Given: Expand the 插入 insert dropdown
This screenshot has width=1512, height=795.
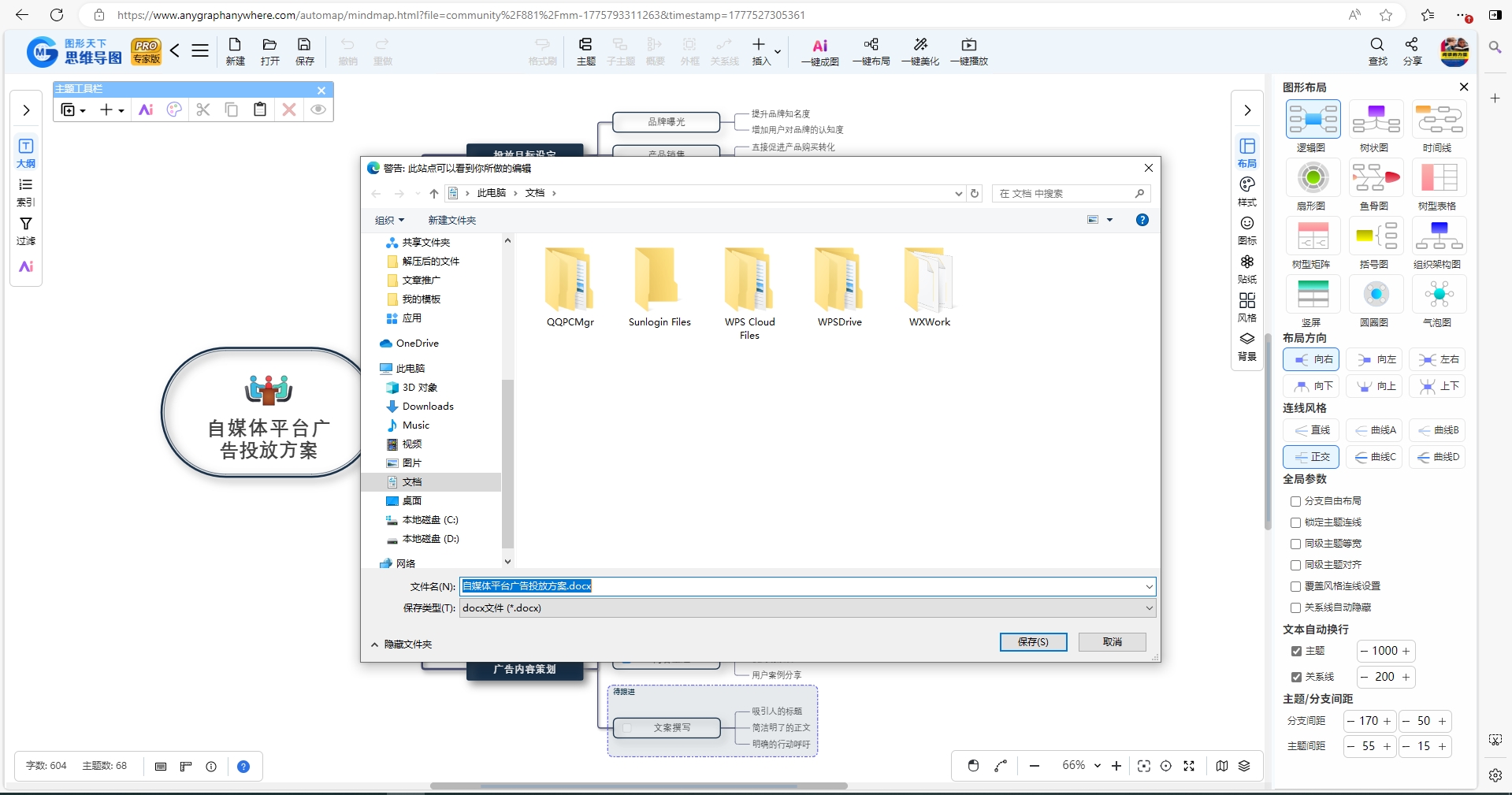Looking at the screenshot, I should (778, 52).
